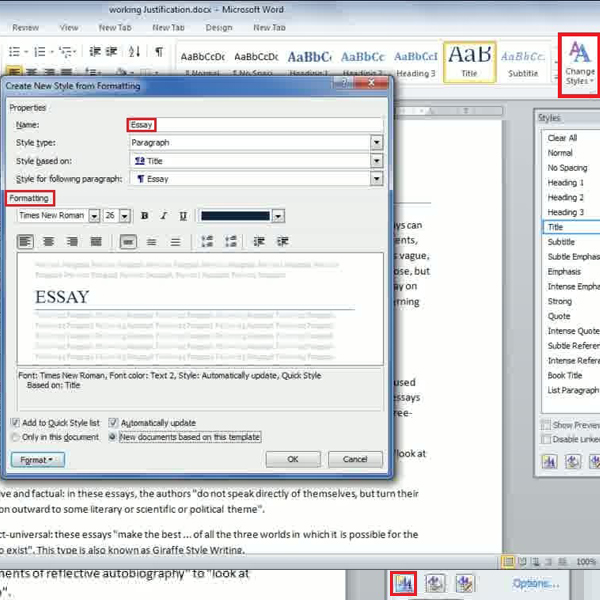Toggle Show/Hide paragraph marks
Screen dimensions: 600x600
(159, 51)
